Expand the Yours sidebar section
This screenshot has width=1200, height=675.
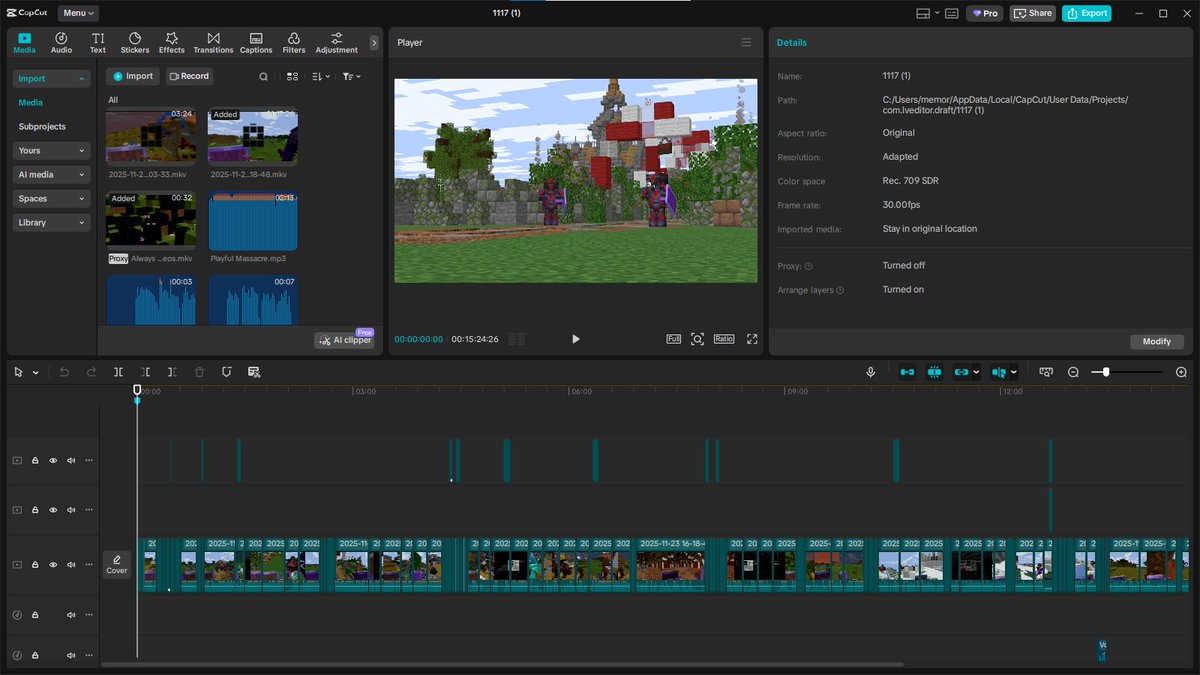[x=51, y=150]
